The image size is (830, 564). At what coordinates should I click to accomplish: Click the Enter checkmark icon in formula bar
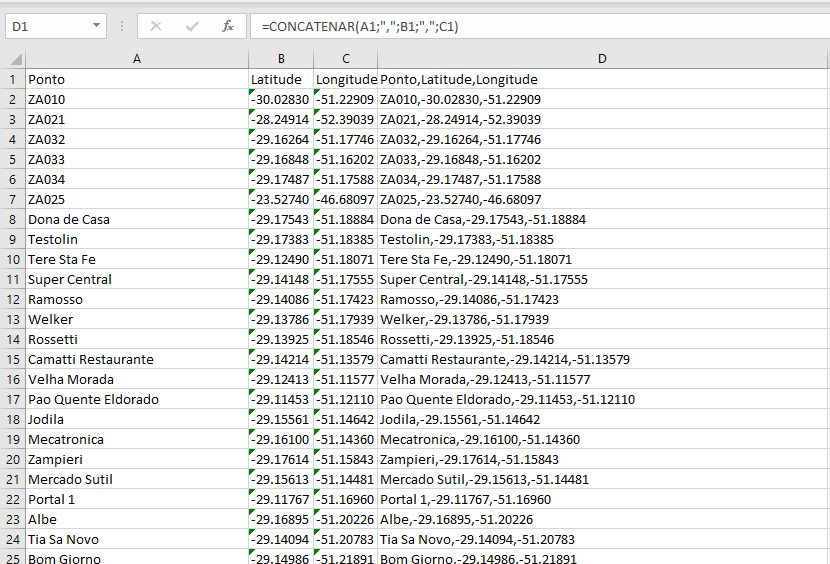(192, 26)
